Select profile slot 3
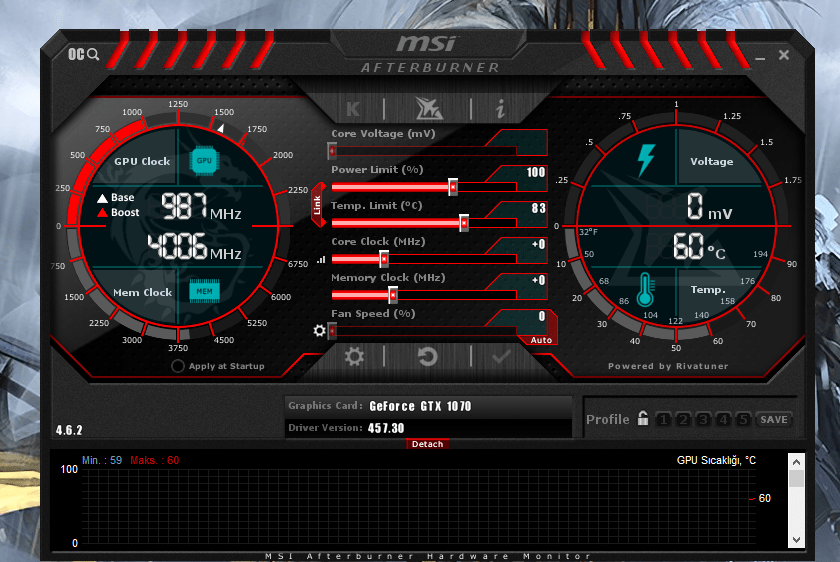840x562 pixels. 703,419
